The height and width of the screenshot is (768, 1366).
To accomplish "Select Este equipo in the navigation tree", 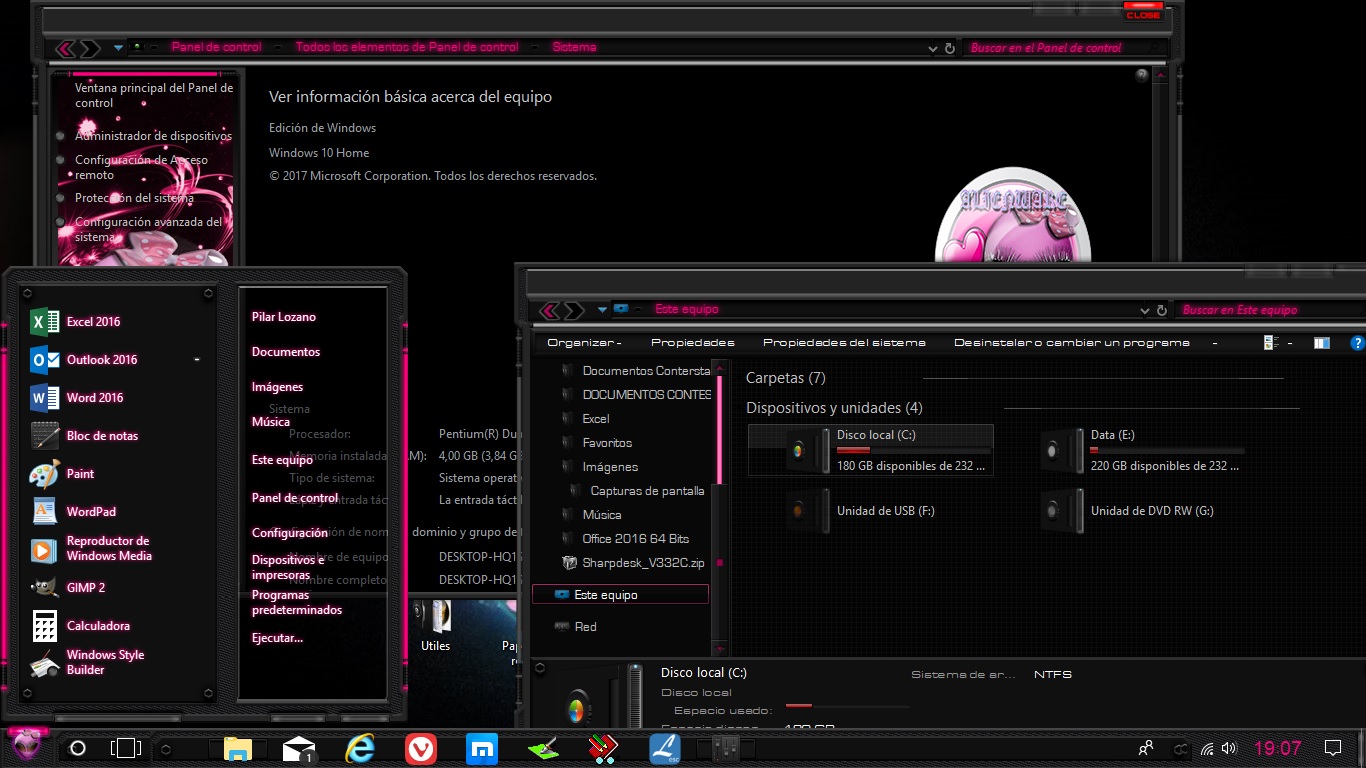I will coord(620,595).
